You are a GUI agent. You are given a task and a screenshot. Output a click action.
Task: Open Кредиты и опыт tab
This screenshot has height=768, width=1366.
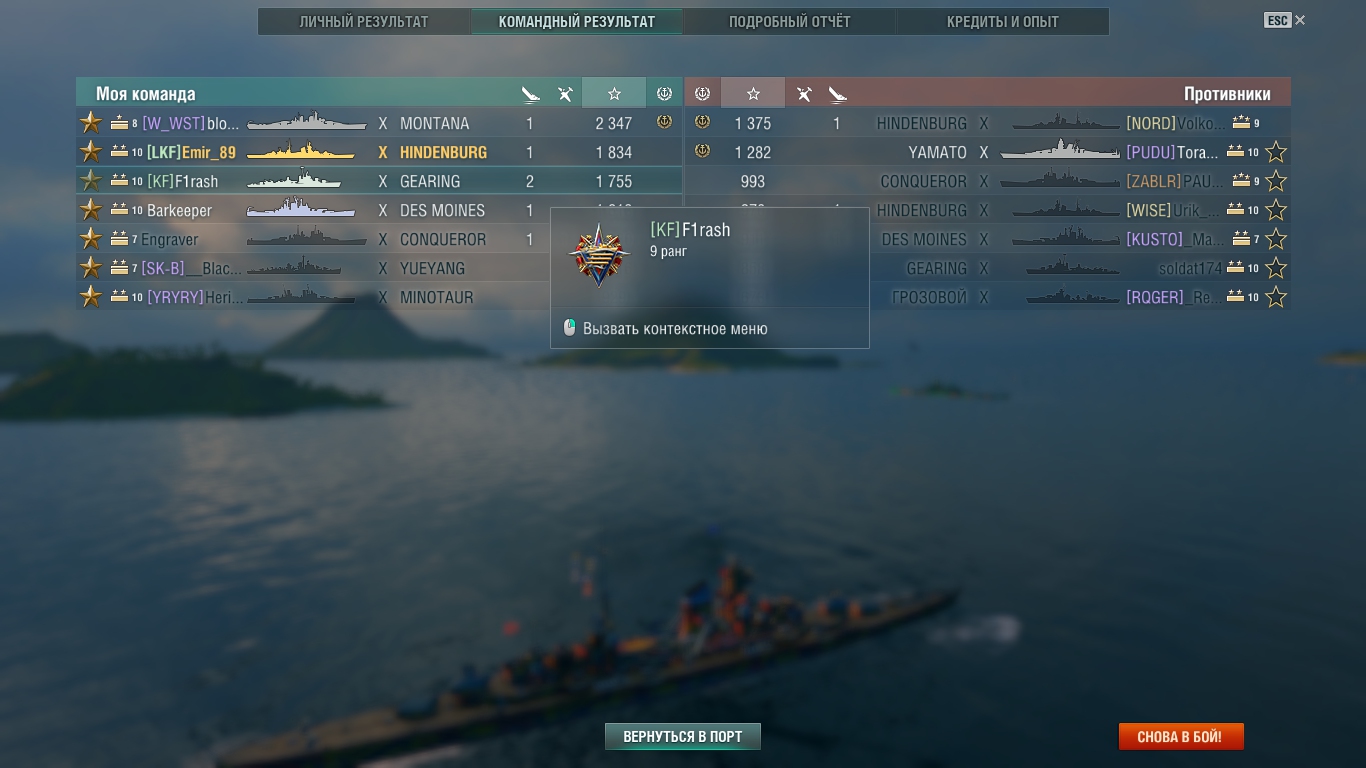tap(1003, 21)
